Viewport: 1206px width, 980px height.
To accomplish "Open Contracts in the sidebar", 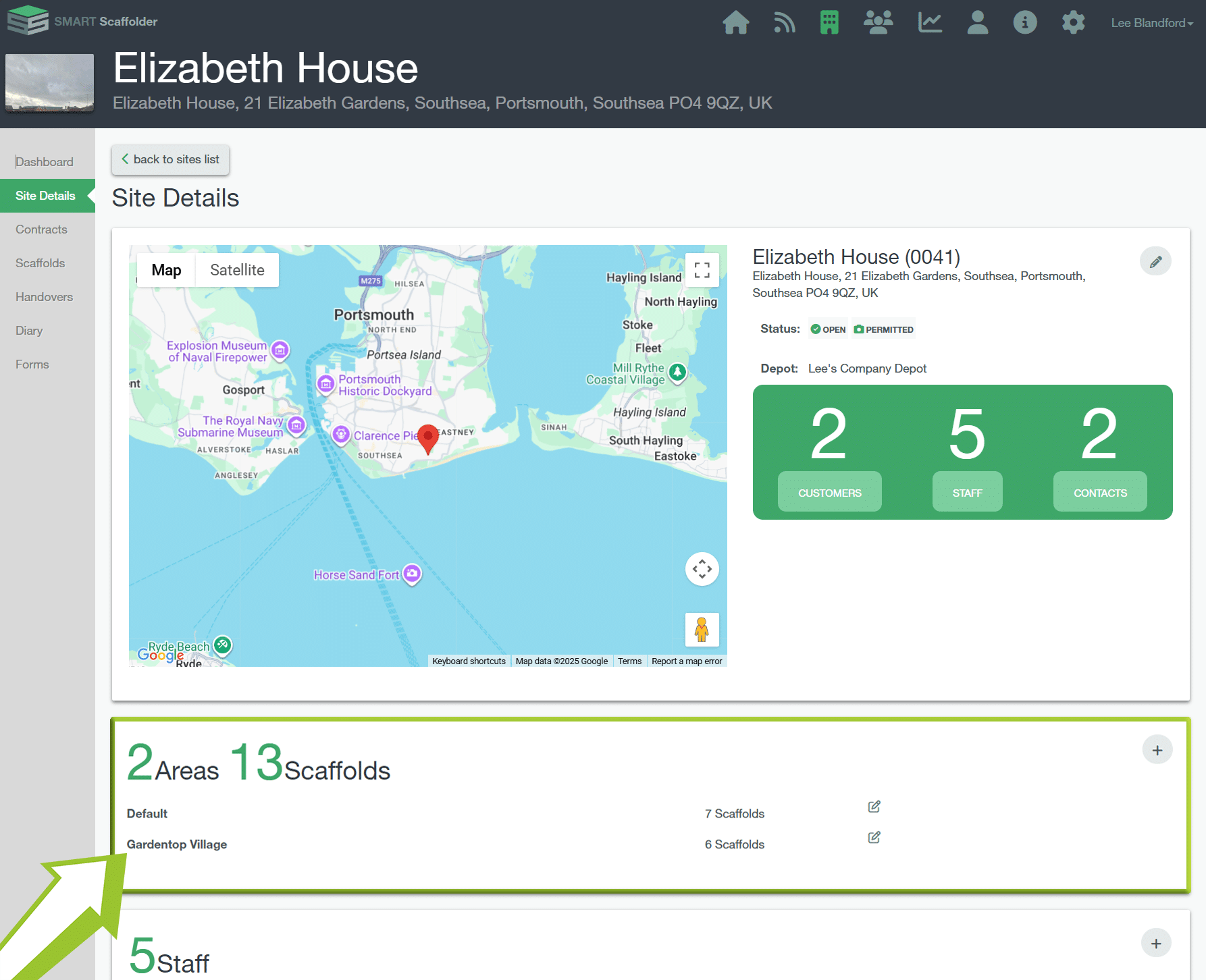I will point(41,229).
